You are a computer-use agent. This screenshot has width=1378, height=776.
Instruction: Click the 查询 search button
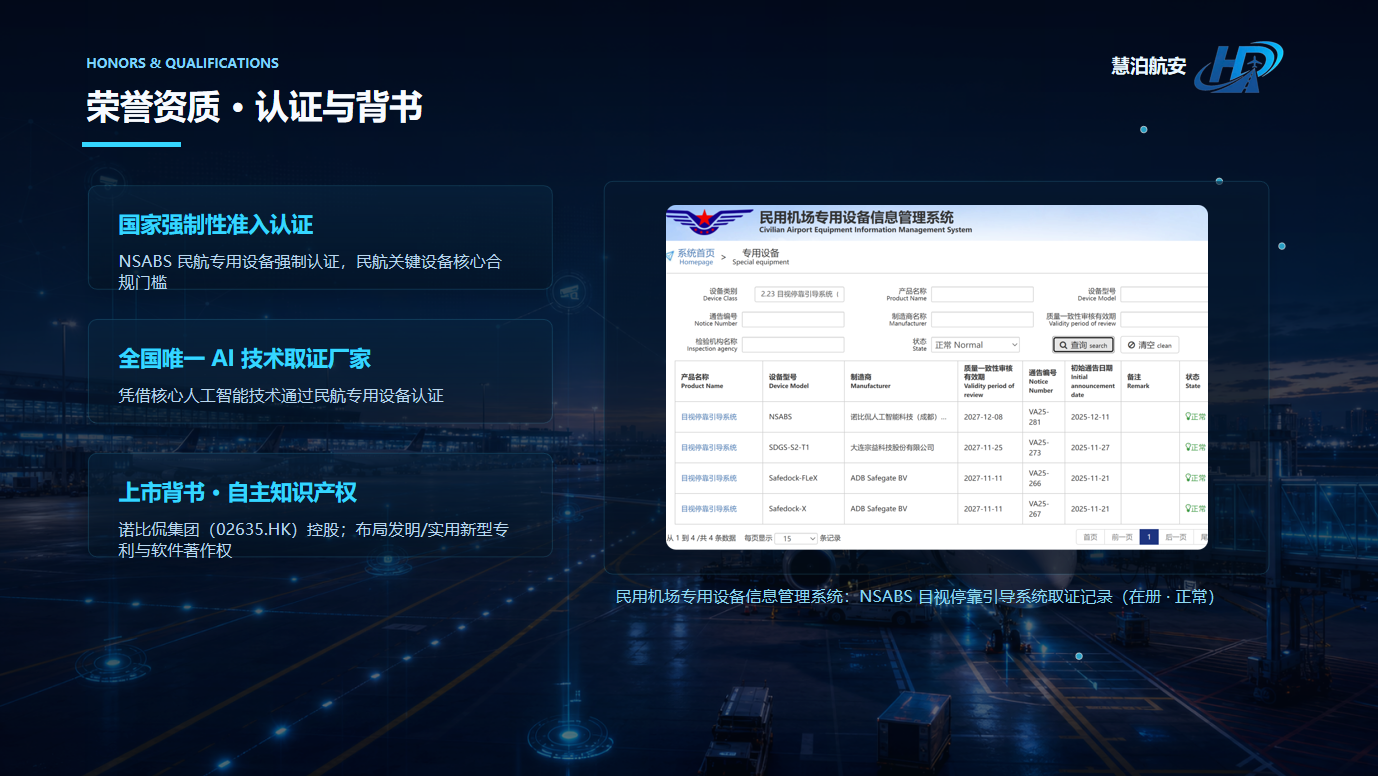pyautogui.click(x=1083, y=345)
